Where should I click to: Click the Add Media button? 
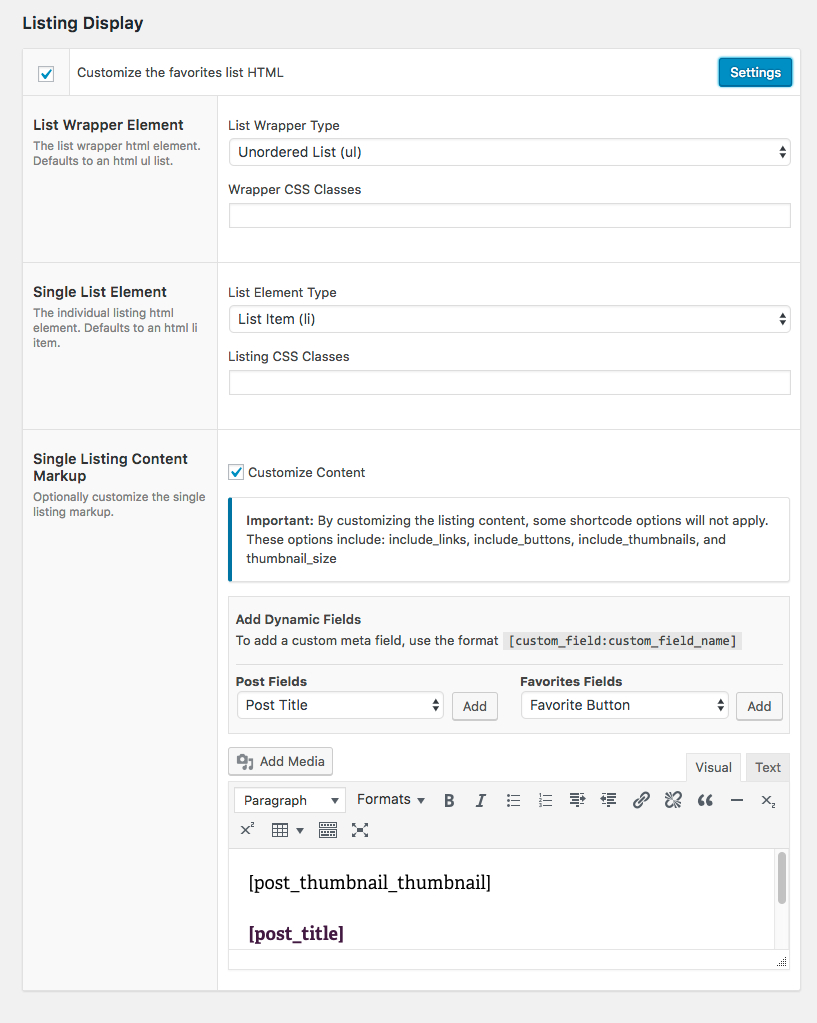point(280,762)
